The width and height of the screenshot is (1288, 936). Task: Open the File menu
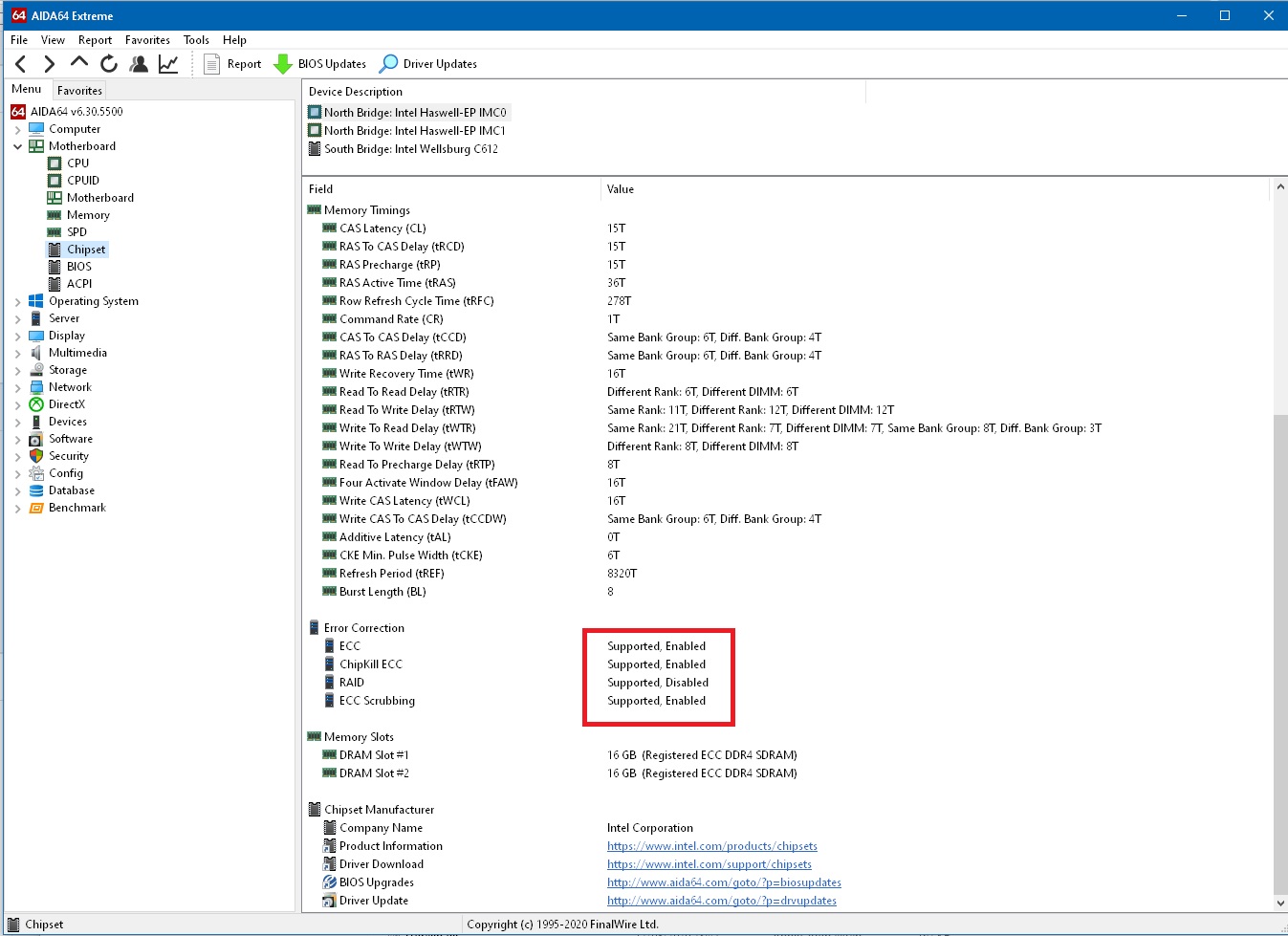click(x=19, y=40)
